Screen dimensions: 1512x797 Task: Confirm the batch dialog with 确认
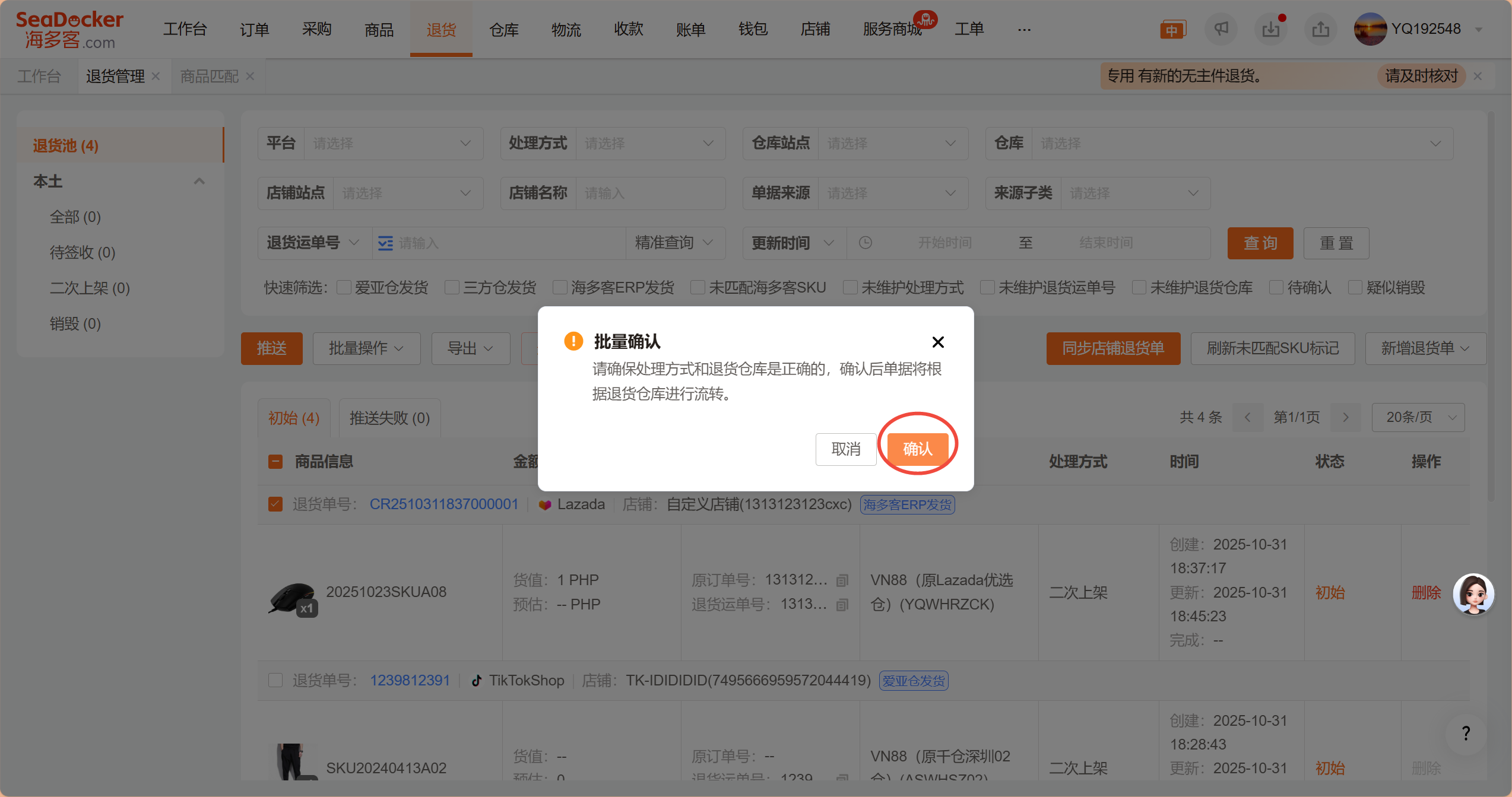pyautogui.click(x=917, y=449)
